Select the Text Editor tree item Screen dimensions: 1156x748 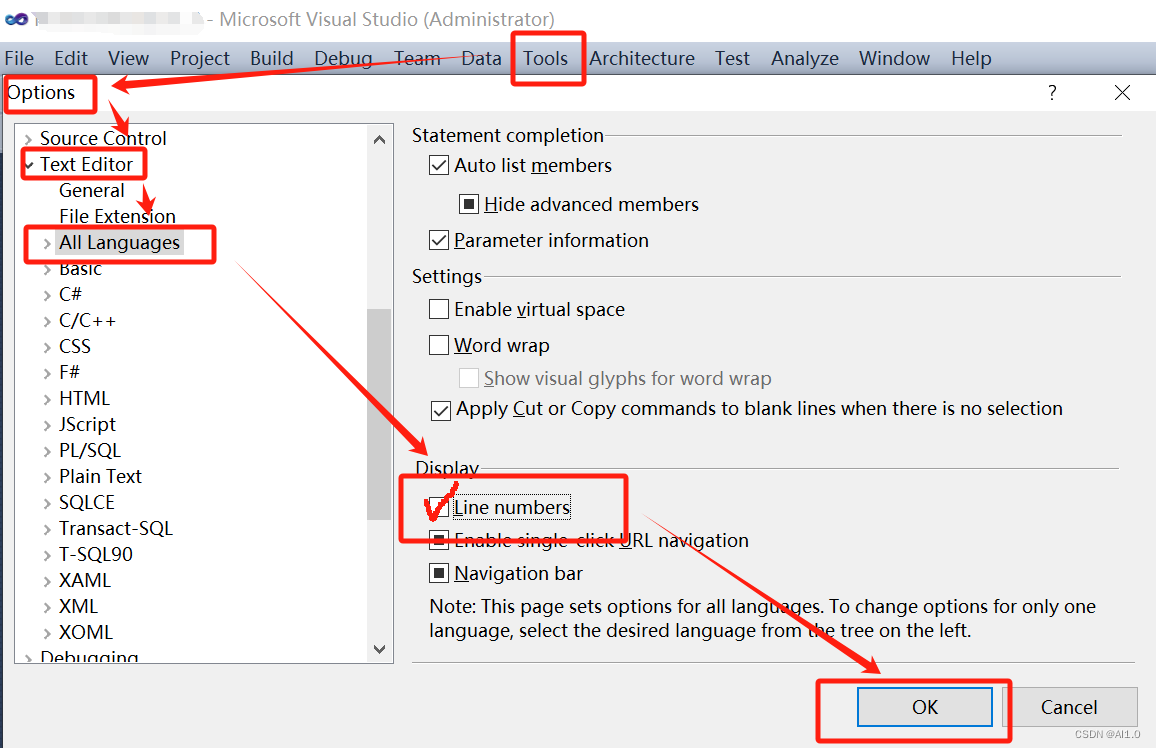click(86, 164)
